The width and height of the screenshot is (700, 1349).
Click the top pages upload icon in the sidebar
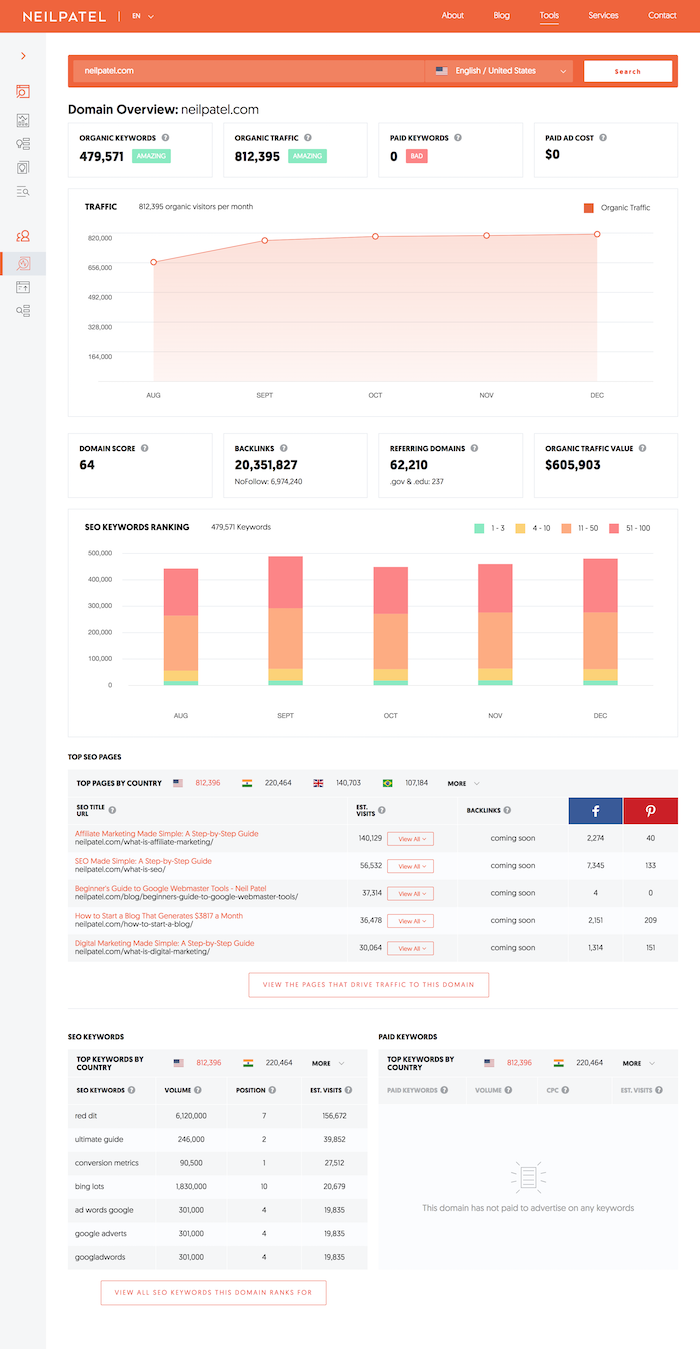[23, 287]
